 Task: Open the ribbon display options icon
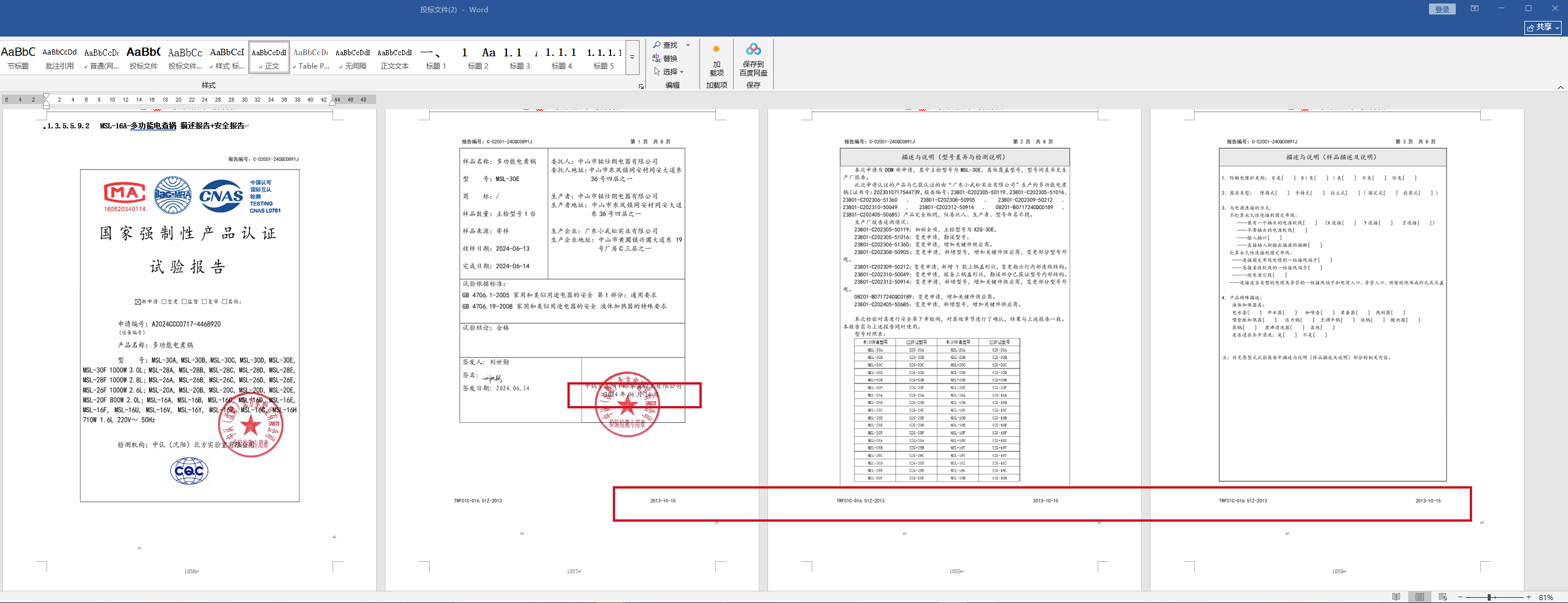[1474, 9]
